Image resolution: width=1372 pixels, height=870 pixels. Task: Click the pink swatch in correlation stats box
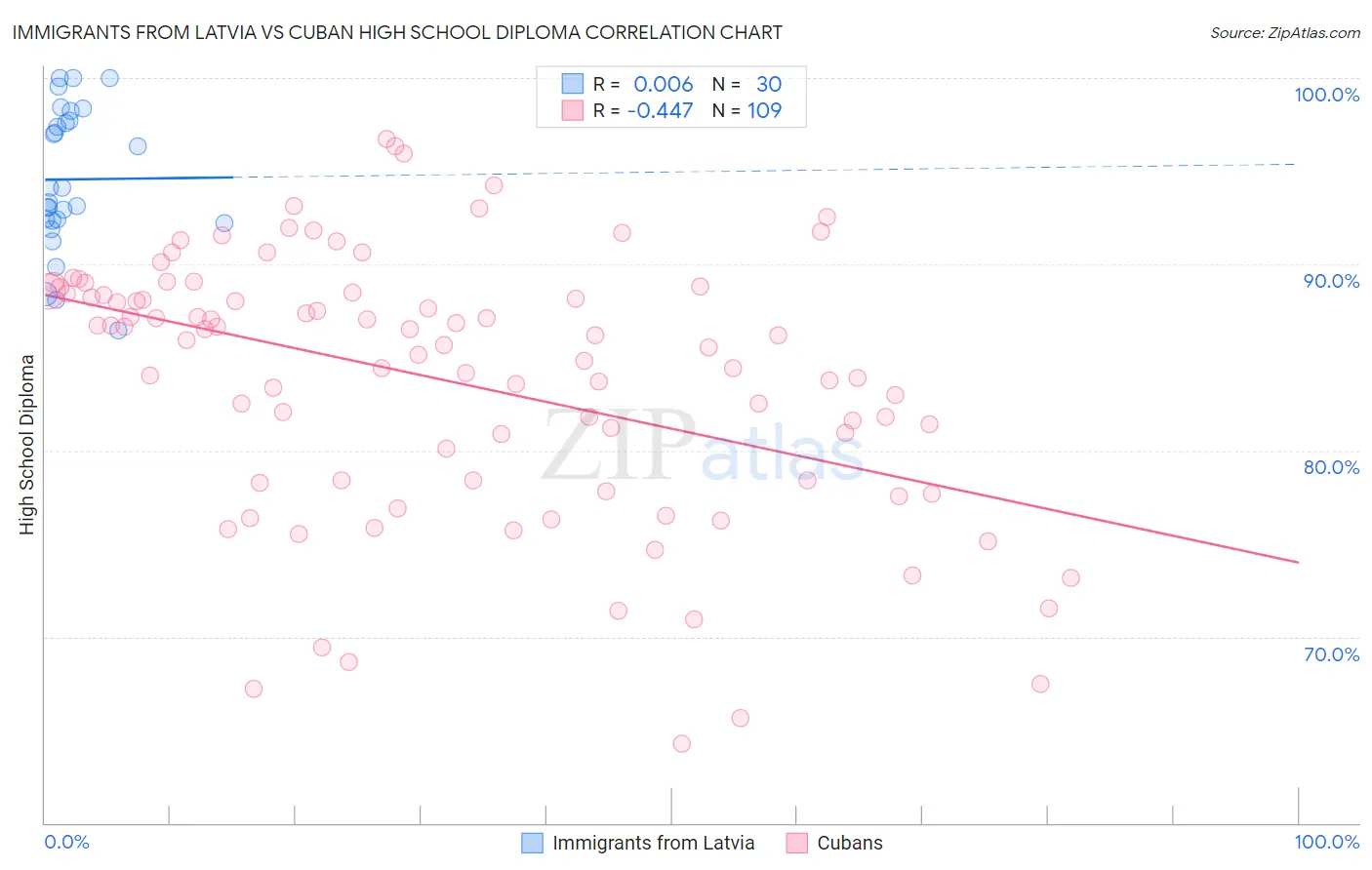click(572, 110)
